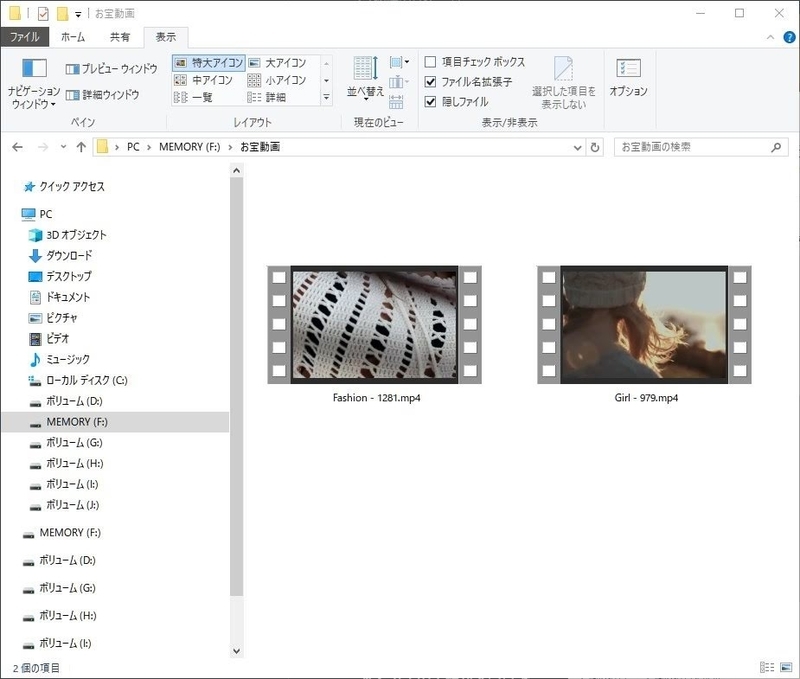
Task: Open ボリューム (D:) under PC
Action: point(66,401)
